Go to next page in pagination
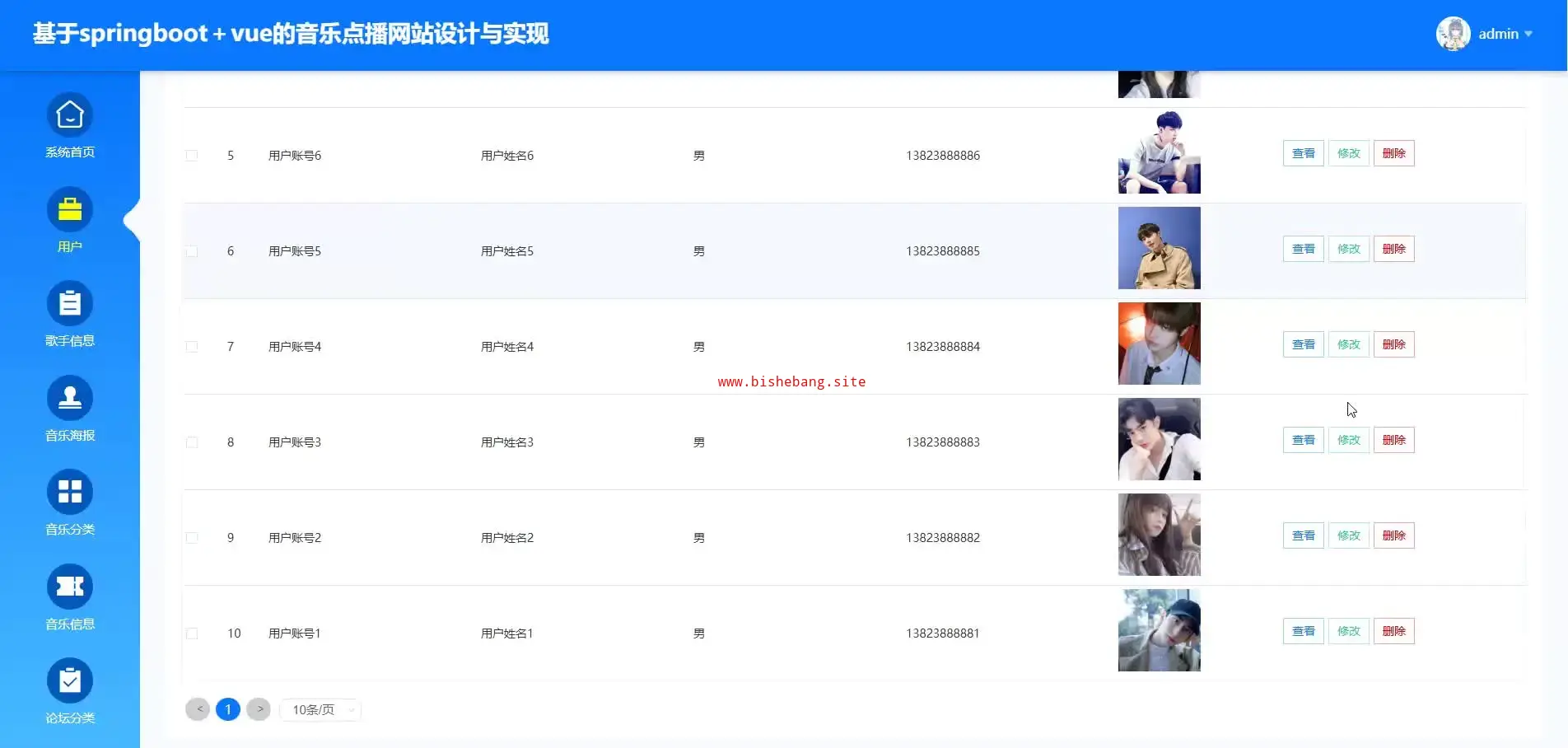The height and width of the screenshot is (748, 1568). pos(259,709)
